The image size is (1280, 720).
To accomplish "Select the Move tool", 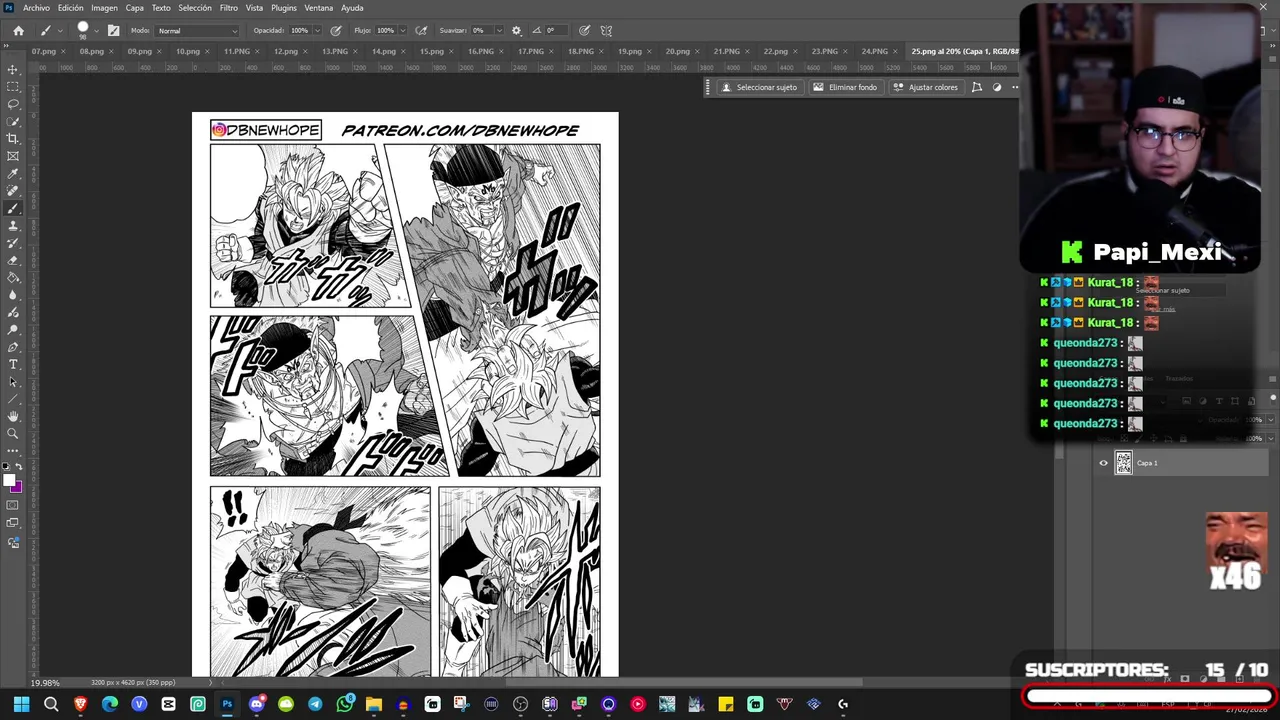I will [x=13, y=69].
